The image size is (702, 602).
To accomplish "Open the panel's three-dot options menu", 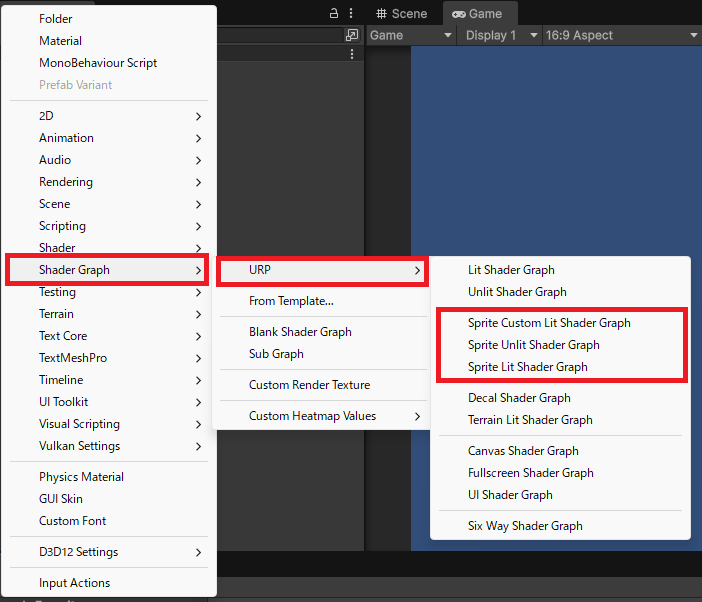I will pos(352,14).
